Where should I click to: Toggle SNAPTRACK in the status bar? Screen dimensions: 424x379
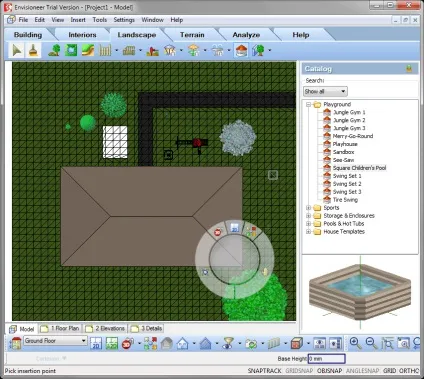click(265, 371)
